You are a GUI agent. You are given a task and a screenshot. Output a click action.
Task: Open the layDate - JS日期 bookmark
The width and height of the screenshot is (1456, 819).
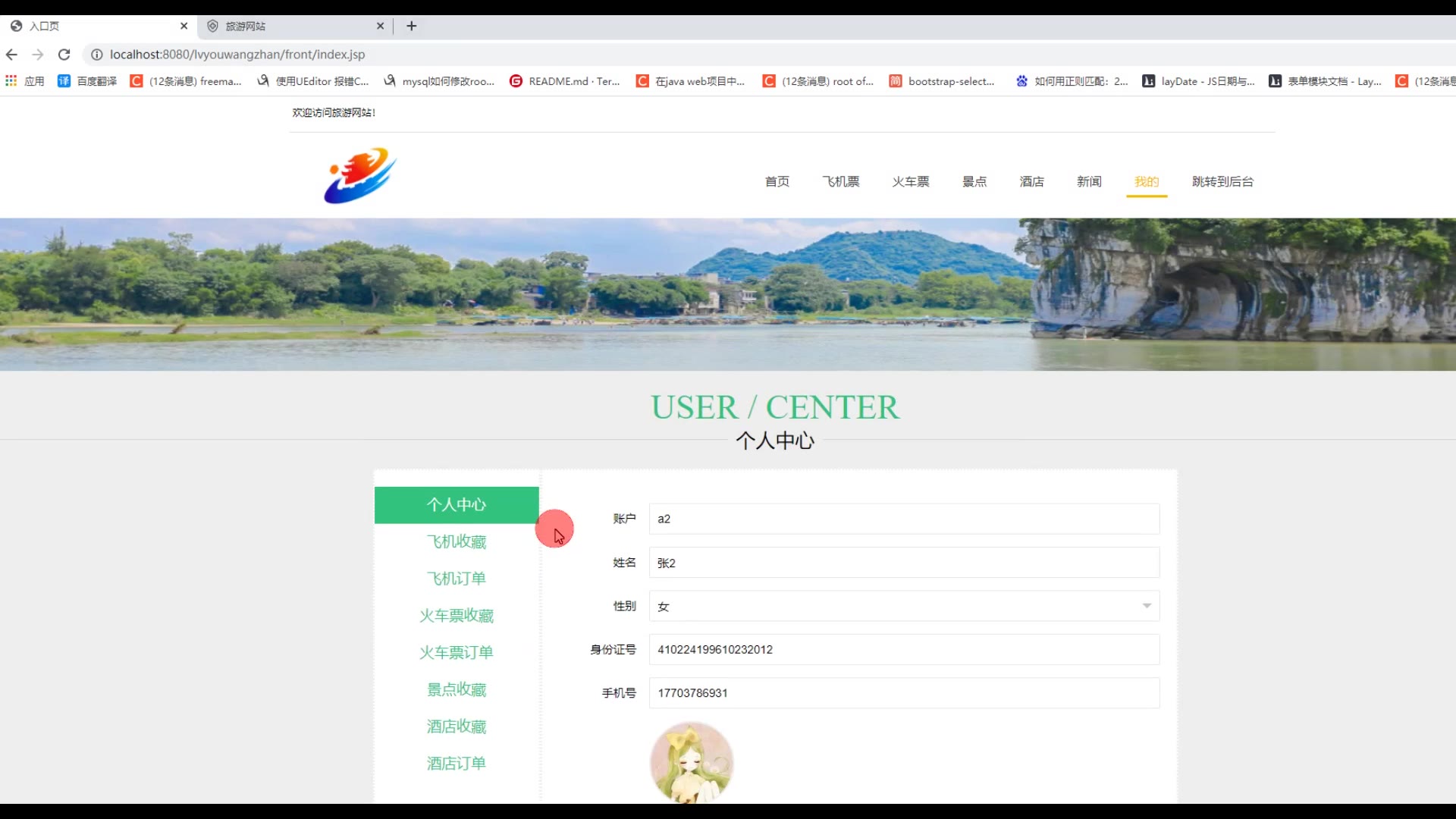1199,81
